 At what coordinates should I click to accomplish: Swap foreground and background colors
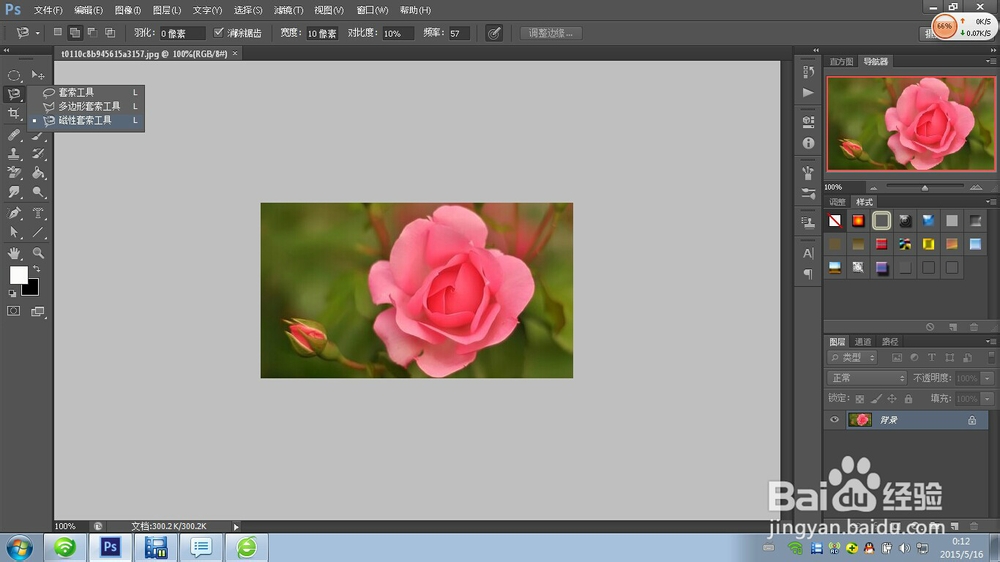pos(36,269)
